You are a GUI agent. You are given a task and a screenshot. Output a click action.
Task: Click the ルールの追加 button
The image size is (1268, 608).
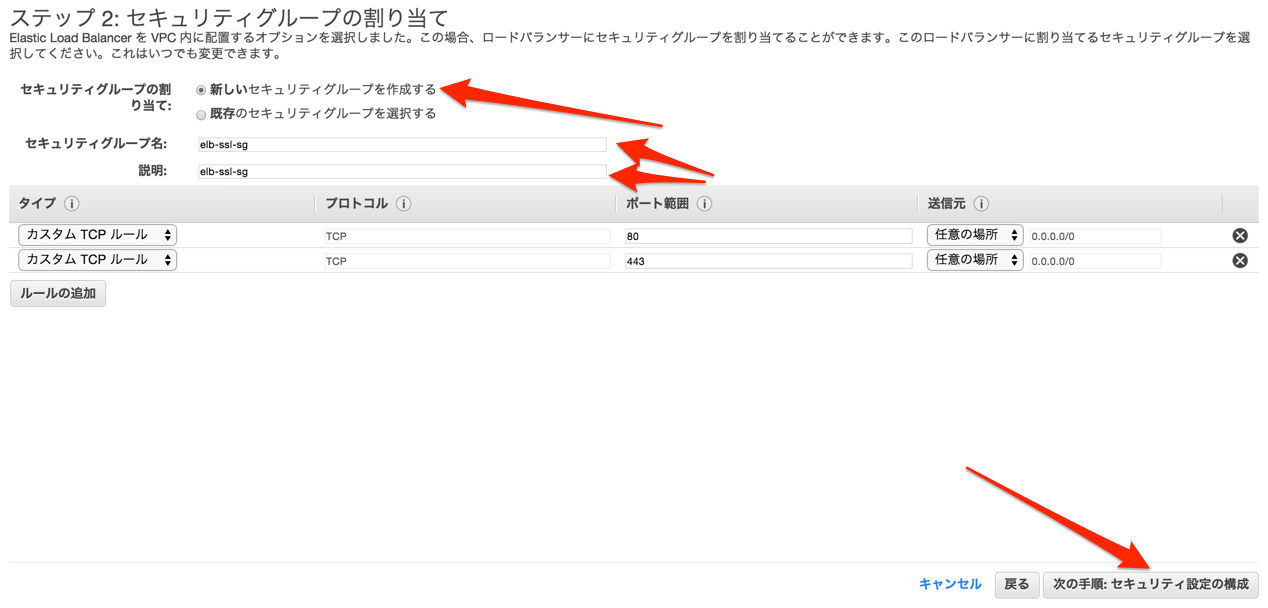point(57,293)
